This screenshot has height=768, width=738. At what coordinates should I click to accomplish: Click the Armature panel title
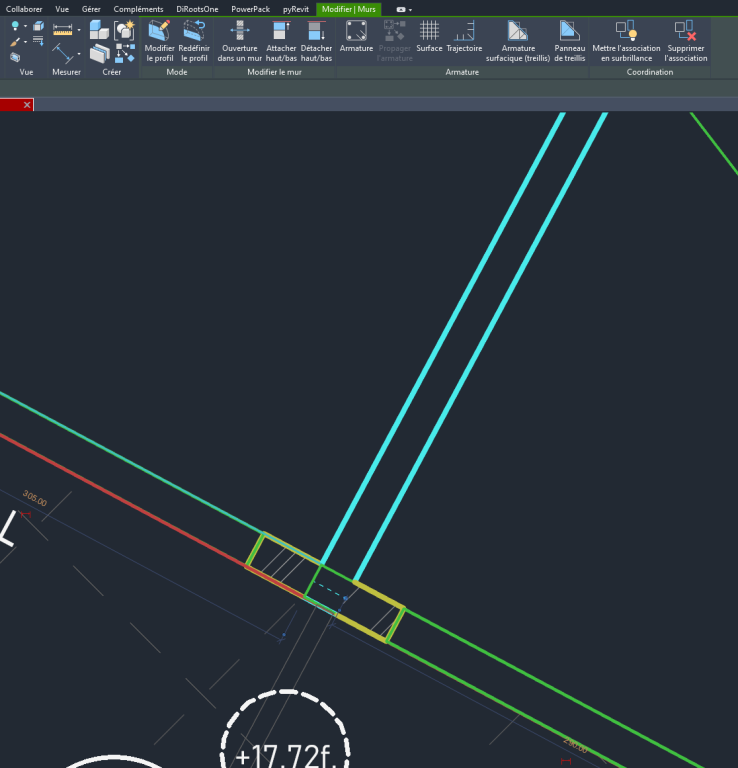[462, 72]
